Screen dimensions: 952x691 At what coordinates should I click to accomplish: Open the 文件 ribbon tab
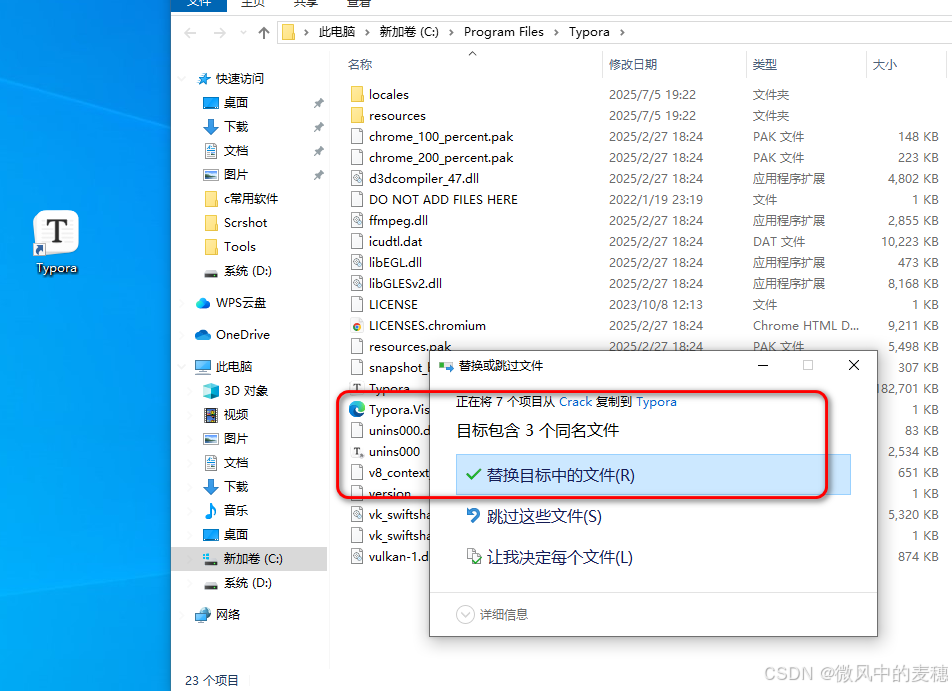[x=199, y=4]
